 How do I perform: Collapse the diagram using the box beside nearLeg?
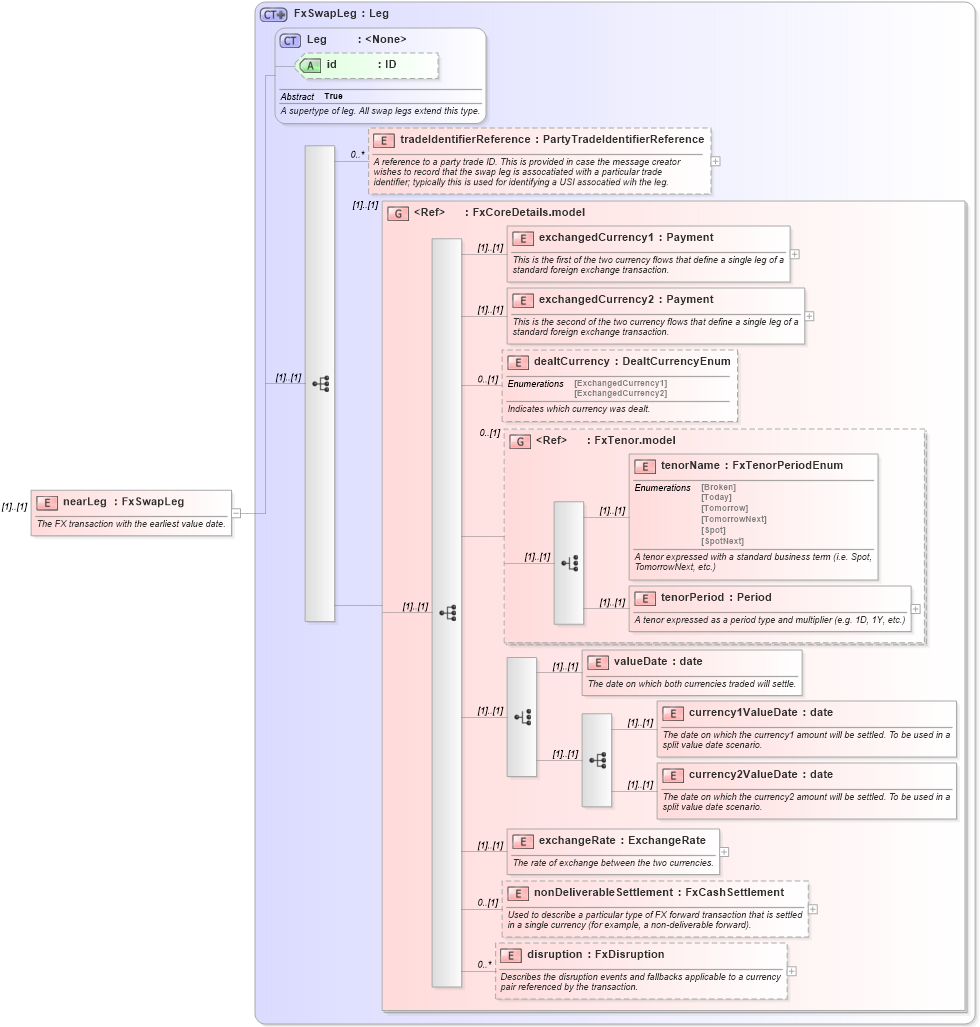coord(236,513)
